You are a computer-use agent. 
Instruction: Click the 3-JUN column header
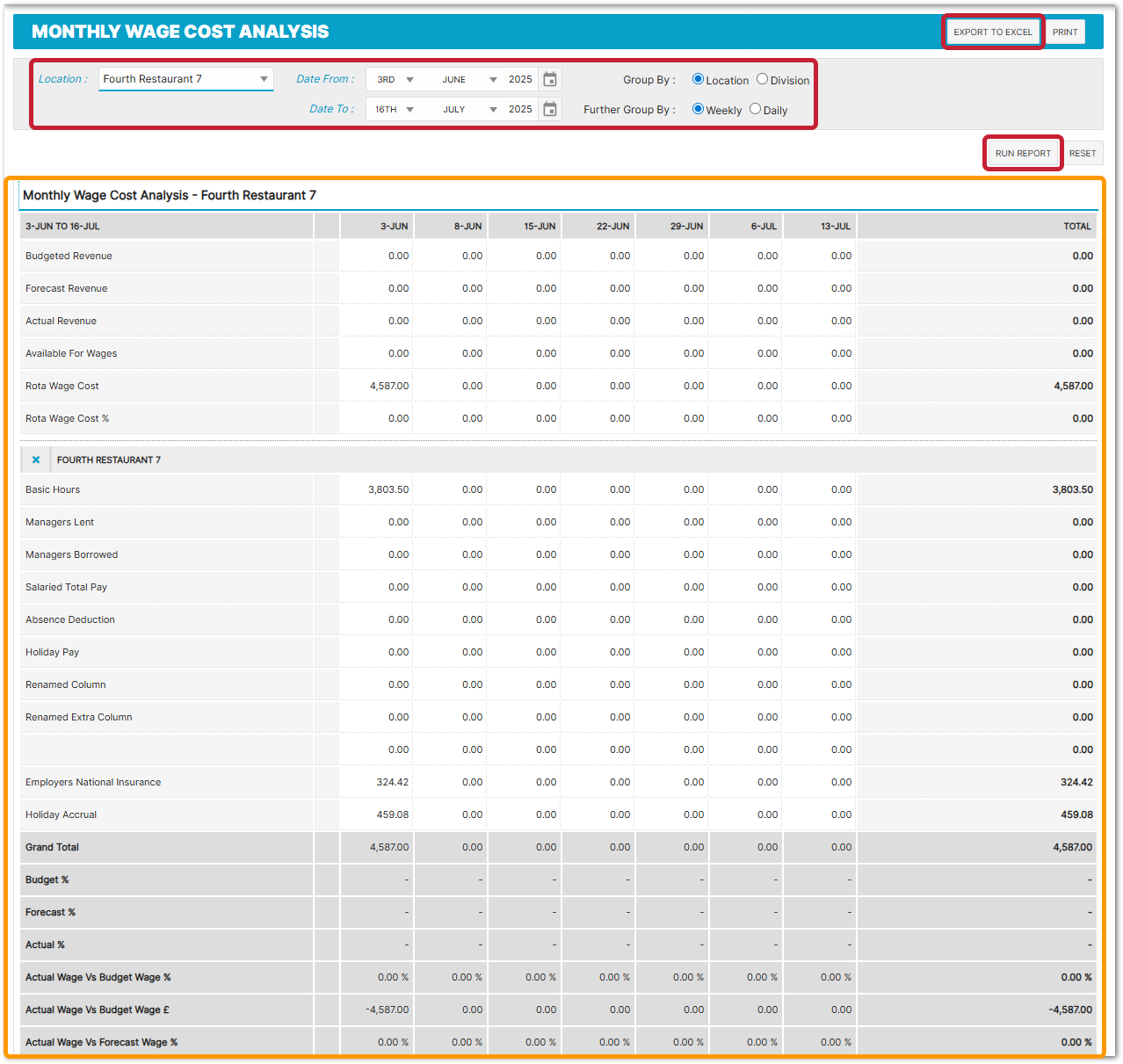point(394,227)
